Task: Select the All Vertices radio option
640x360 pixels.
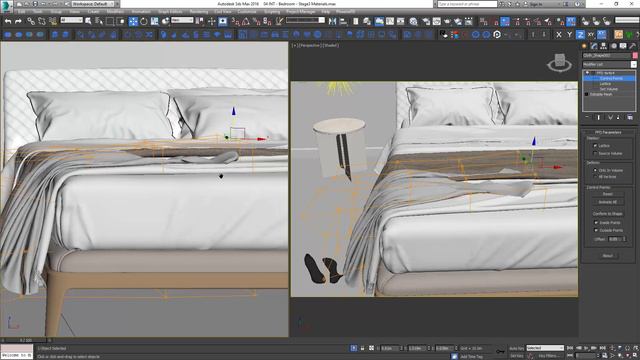Action: (x=595, y=177)
